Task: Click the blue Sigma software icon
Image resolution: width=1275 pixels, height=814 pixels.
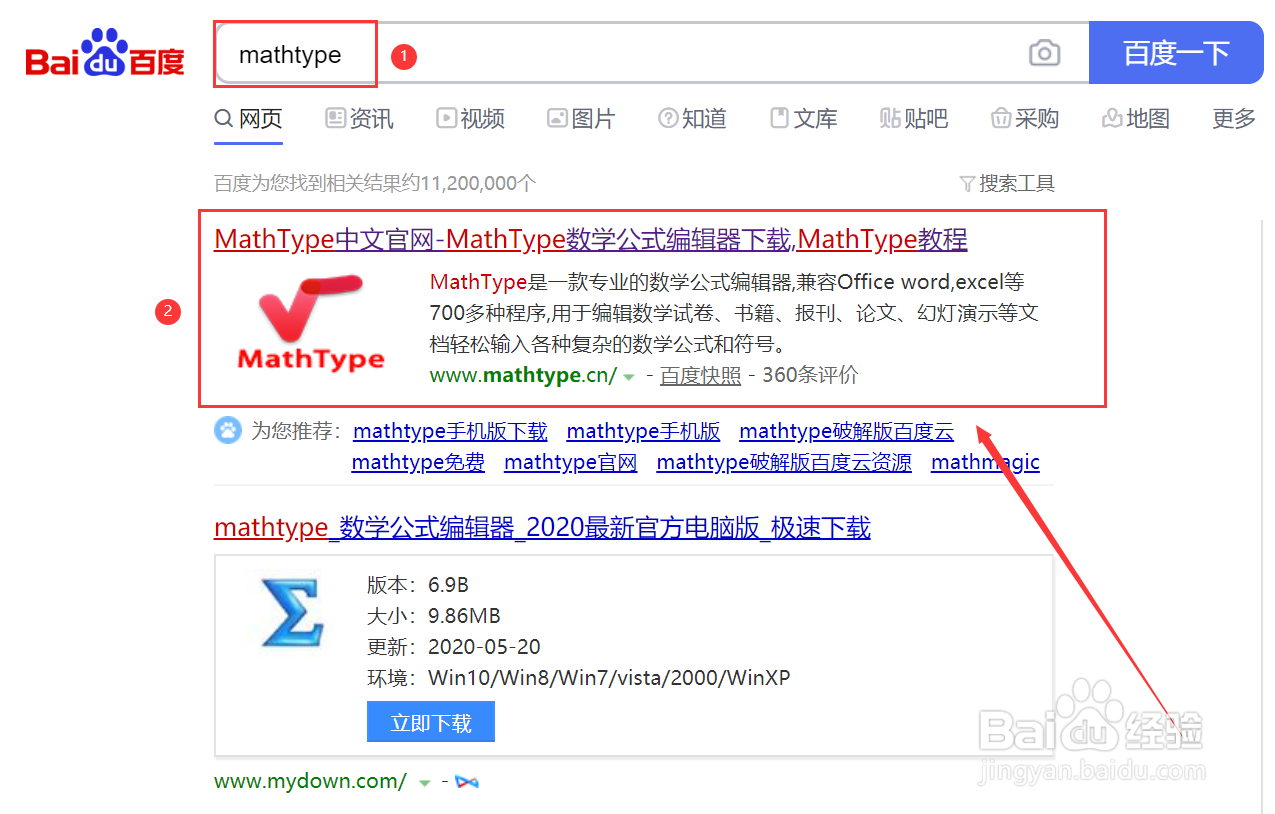Action: (x=291, y=611)
